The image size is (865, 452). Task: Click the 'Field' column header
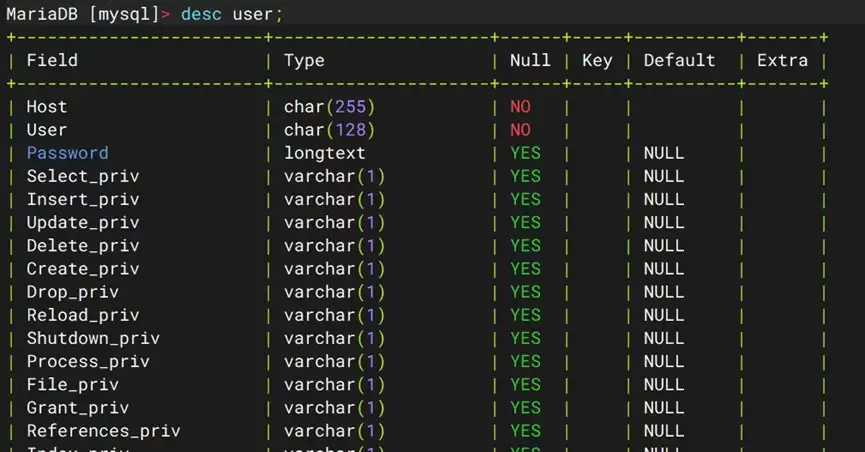coord(52,60)
